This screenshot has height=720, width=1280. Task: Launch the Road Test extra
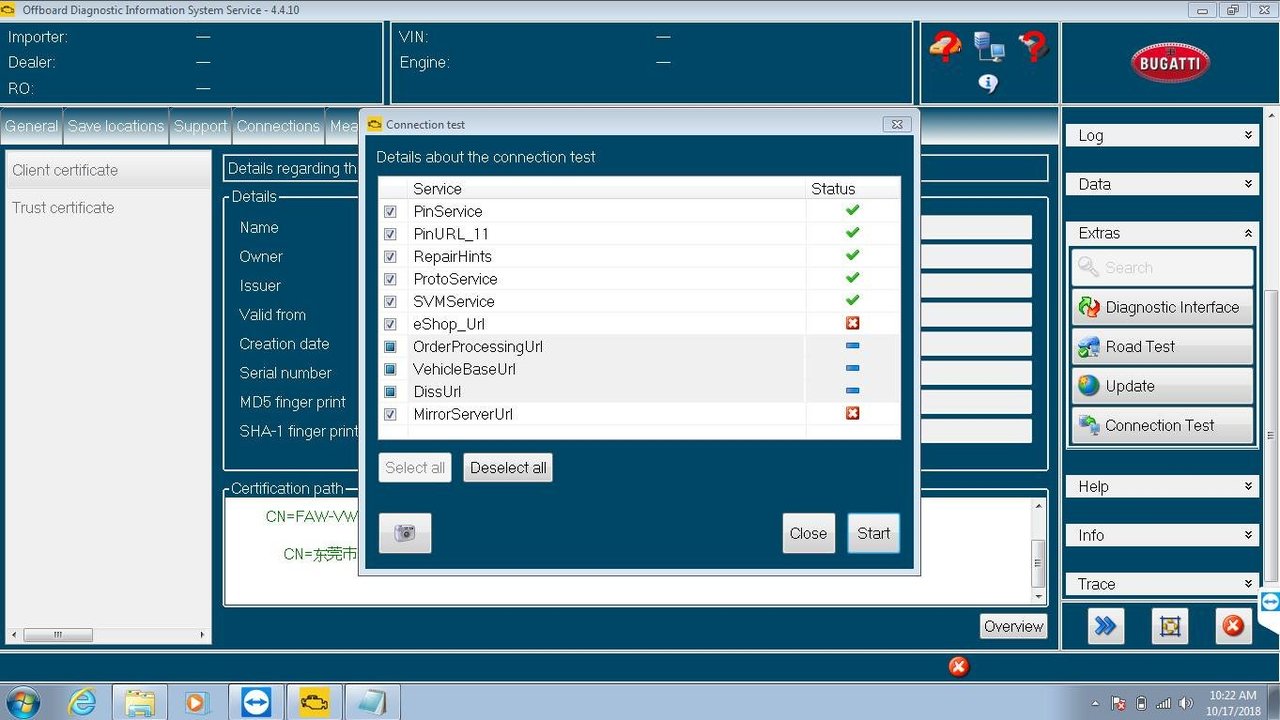[1162, 347]
